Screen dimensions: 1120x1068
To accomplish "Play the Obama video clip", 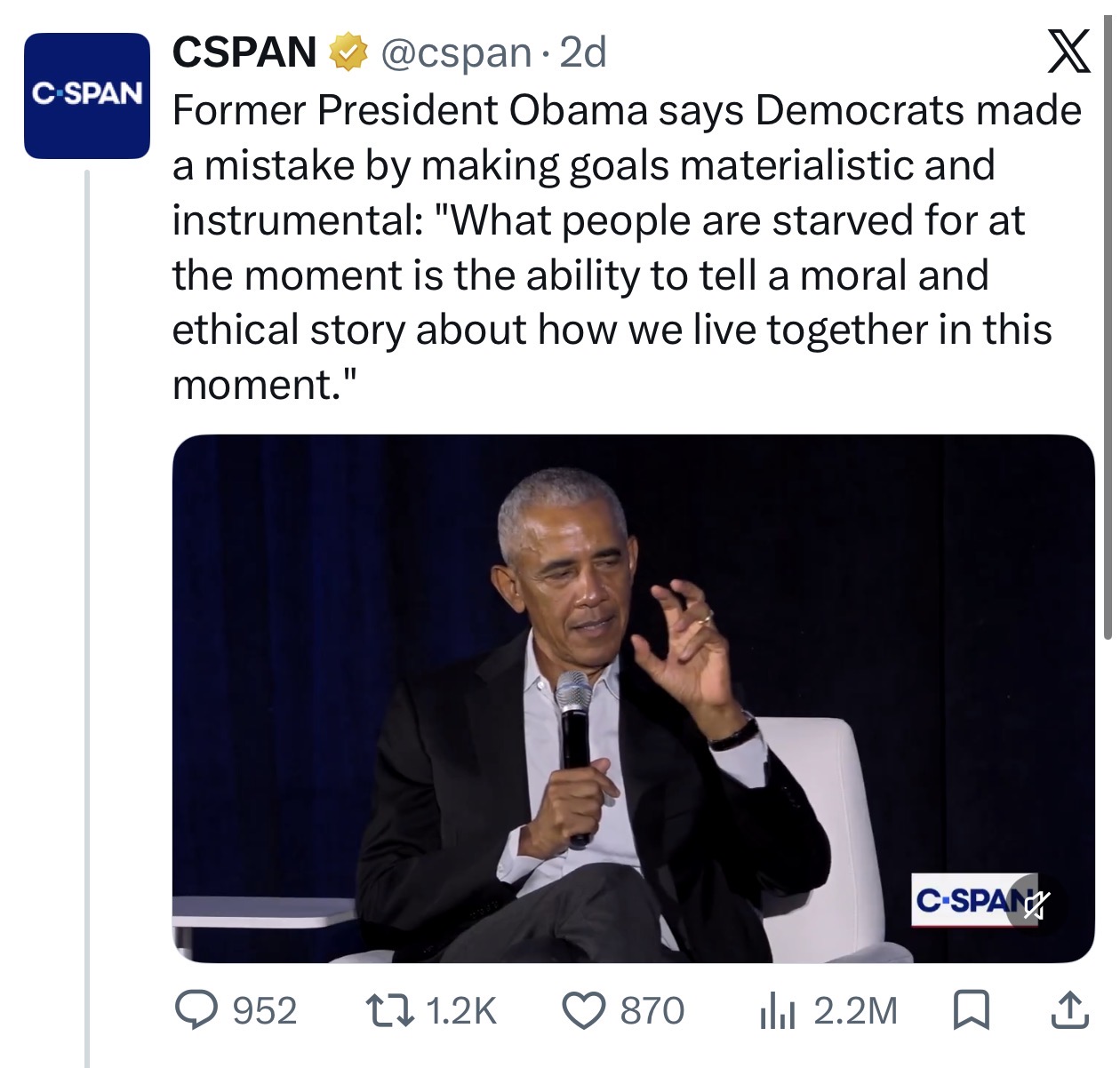I will coord(633,698).
